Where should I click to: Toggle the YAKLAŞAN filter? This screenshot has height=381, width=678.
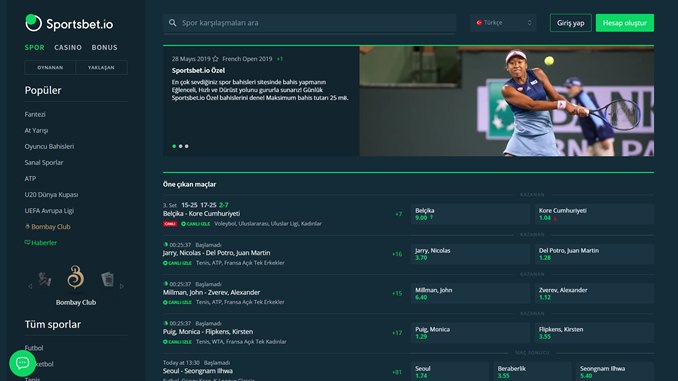101,67
